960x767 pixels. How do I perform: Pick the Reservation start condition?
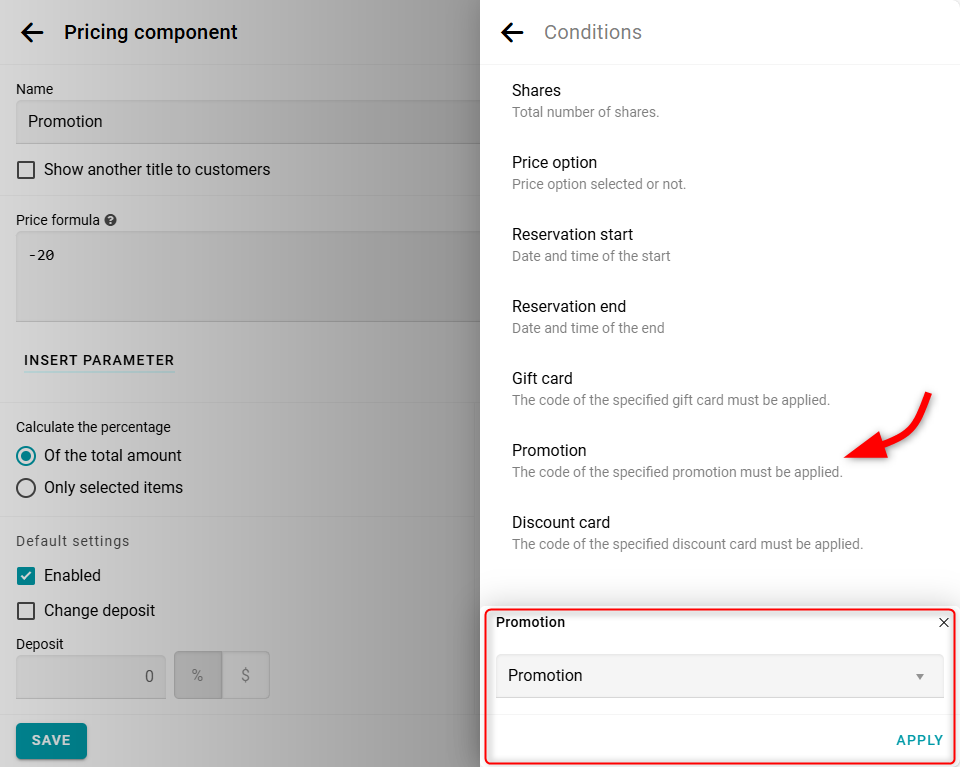(572, 235)
